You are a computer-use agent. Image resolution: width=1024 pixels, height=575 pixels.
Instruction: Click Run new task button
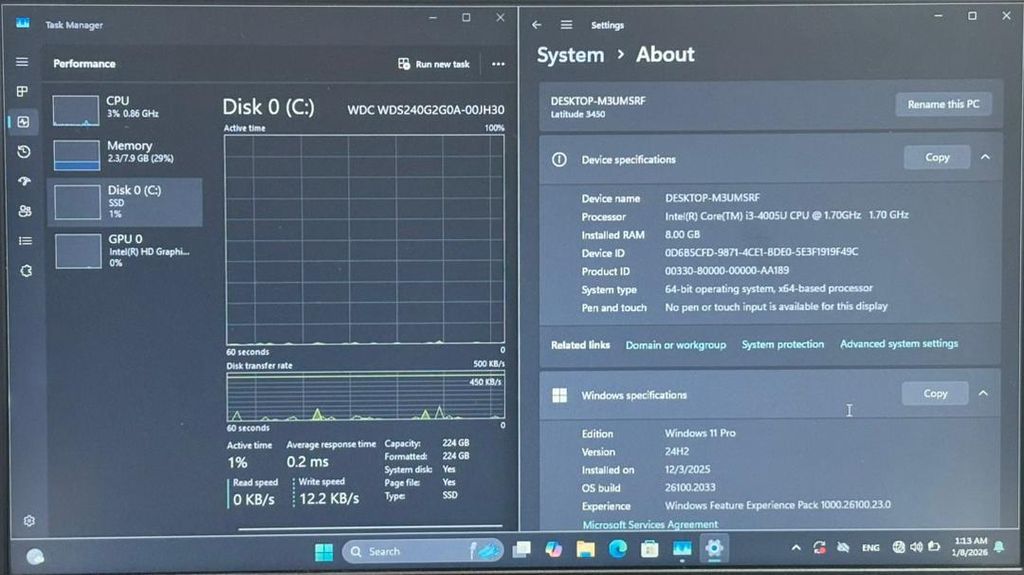click(x=433, y=64)
